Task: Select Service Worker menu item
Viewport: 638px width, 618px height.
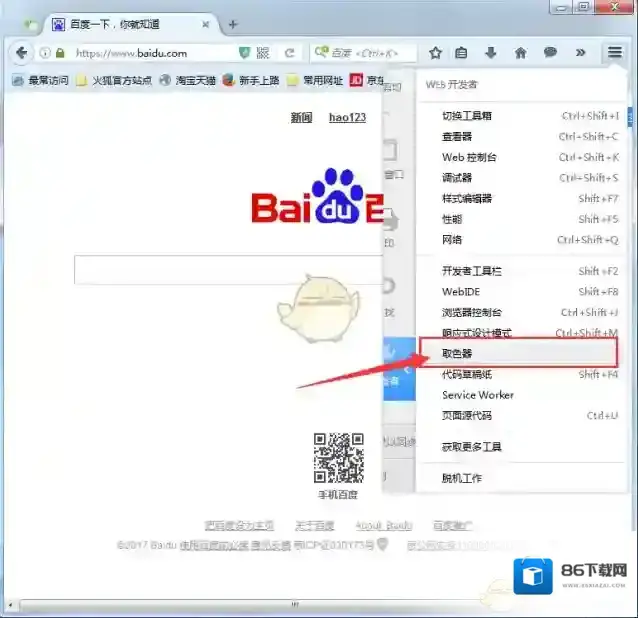Action: coord(523,395)
